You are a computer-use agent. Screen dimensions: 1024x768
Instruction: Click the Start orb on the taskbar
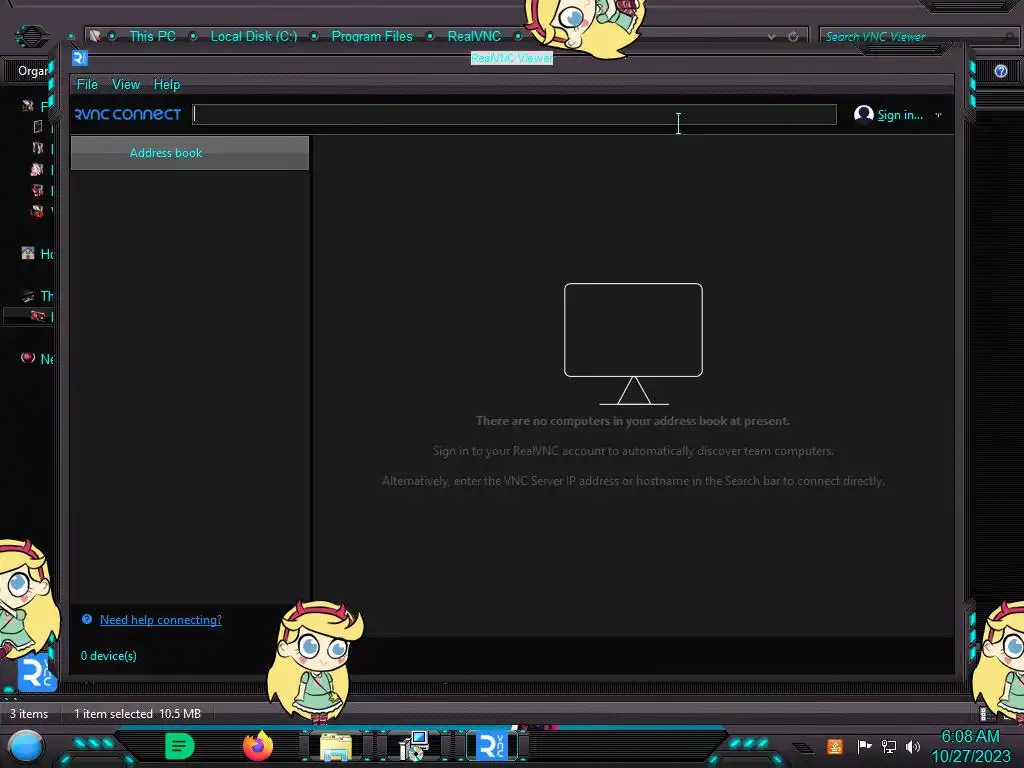(x=26, y=746)
